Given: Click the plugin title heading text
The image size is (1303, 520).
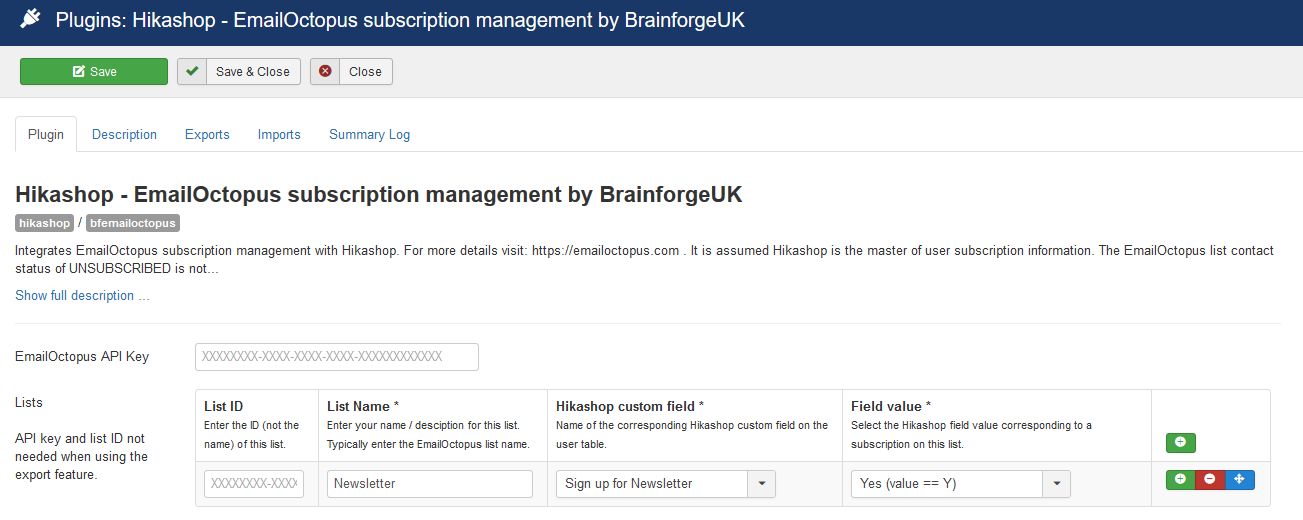Looking at the screenshot, I should click(x=379, y=194).
